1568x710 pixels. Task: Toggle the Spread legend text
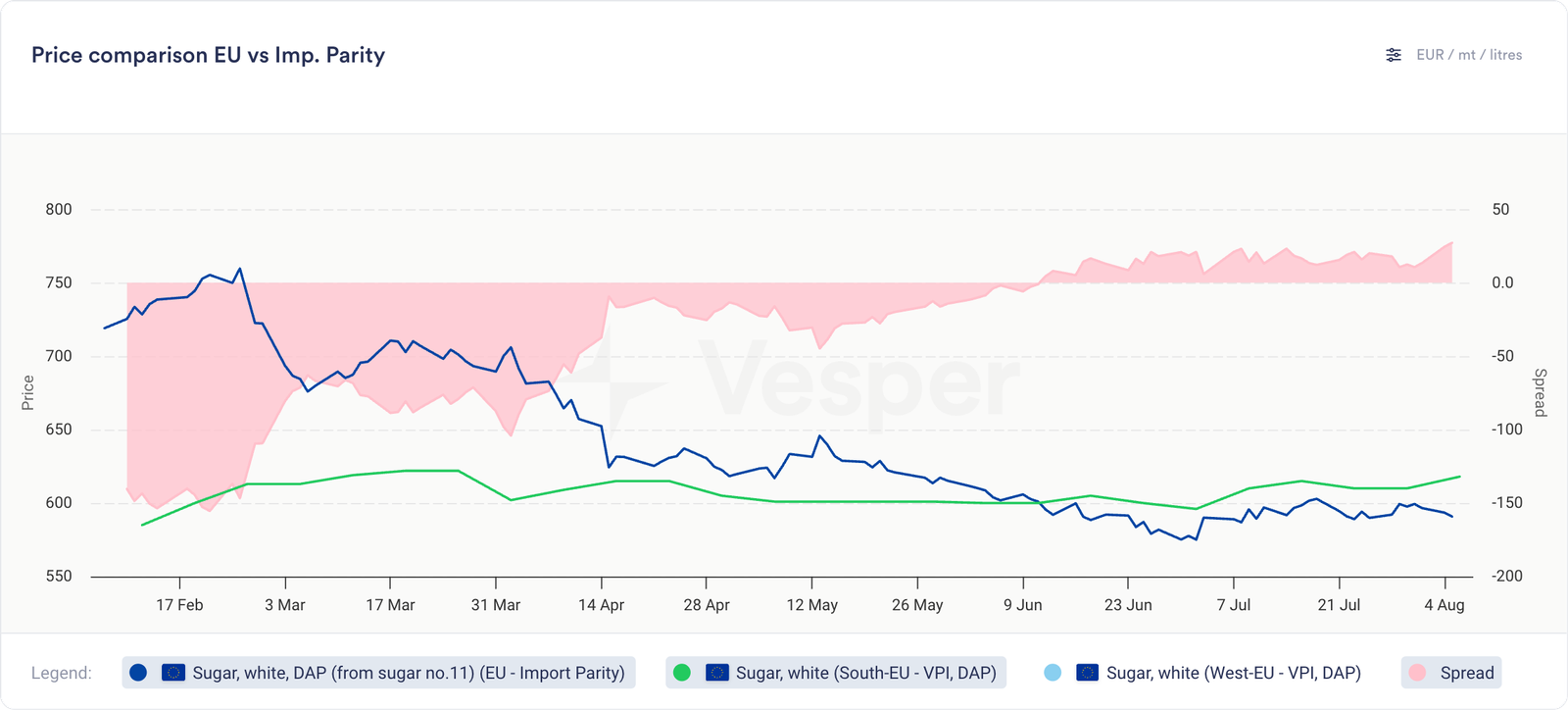[x=1466, y=673]
